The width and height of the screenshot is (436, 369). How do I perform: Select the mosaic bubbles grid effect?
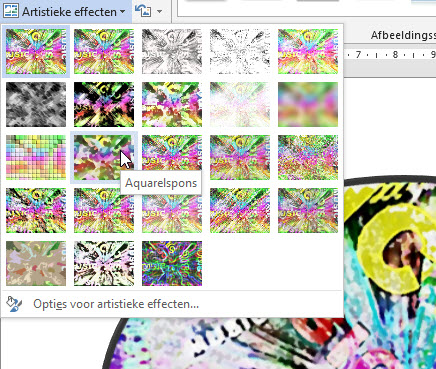point(36,157)
